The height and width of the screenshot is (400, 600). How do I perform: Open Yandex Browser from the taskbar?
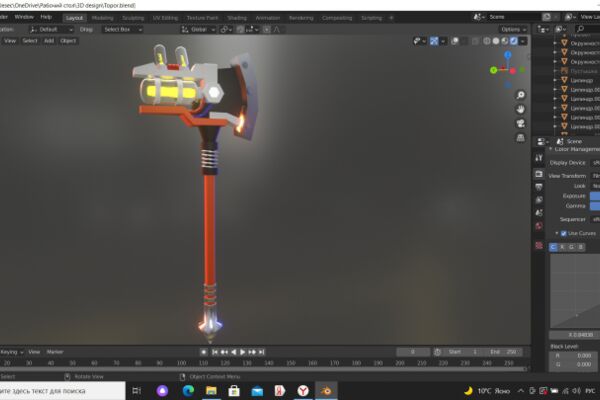[303, 391]
